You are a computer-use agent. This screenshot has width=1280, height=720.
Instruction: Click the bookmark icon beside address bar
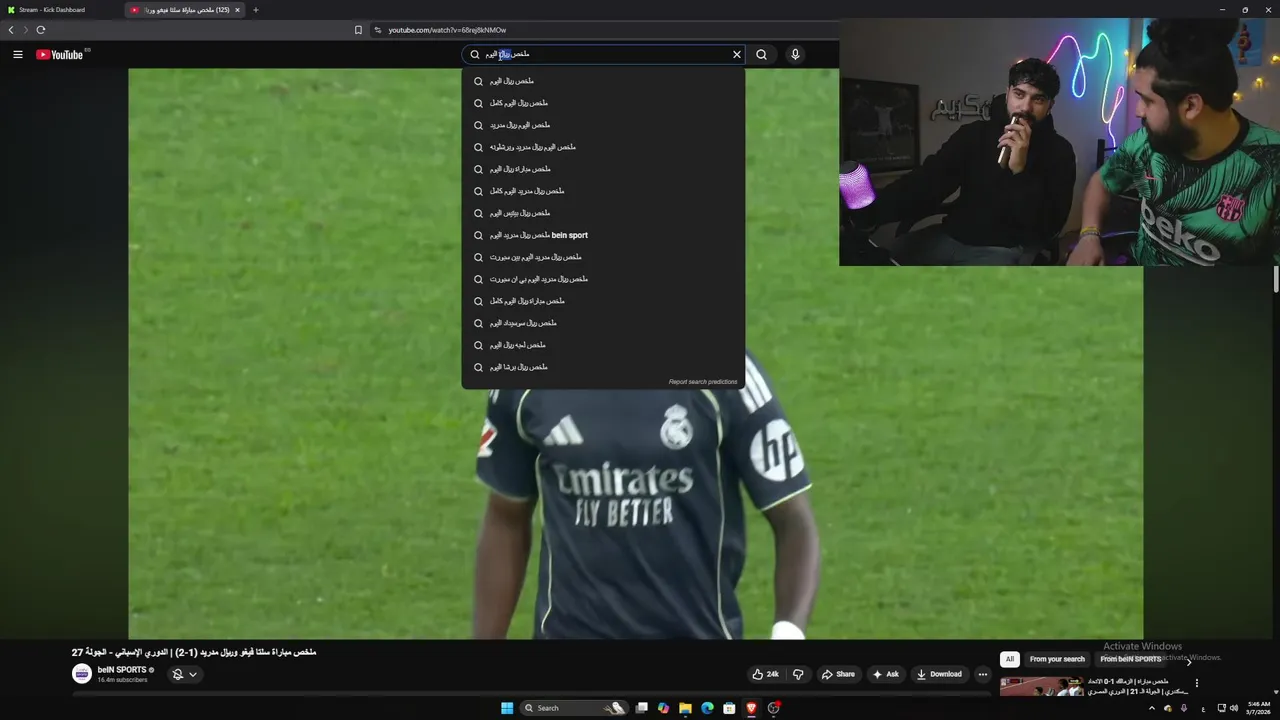pyautogui.click(x=358, y=30)
